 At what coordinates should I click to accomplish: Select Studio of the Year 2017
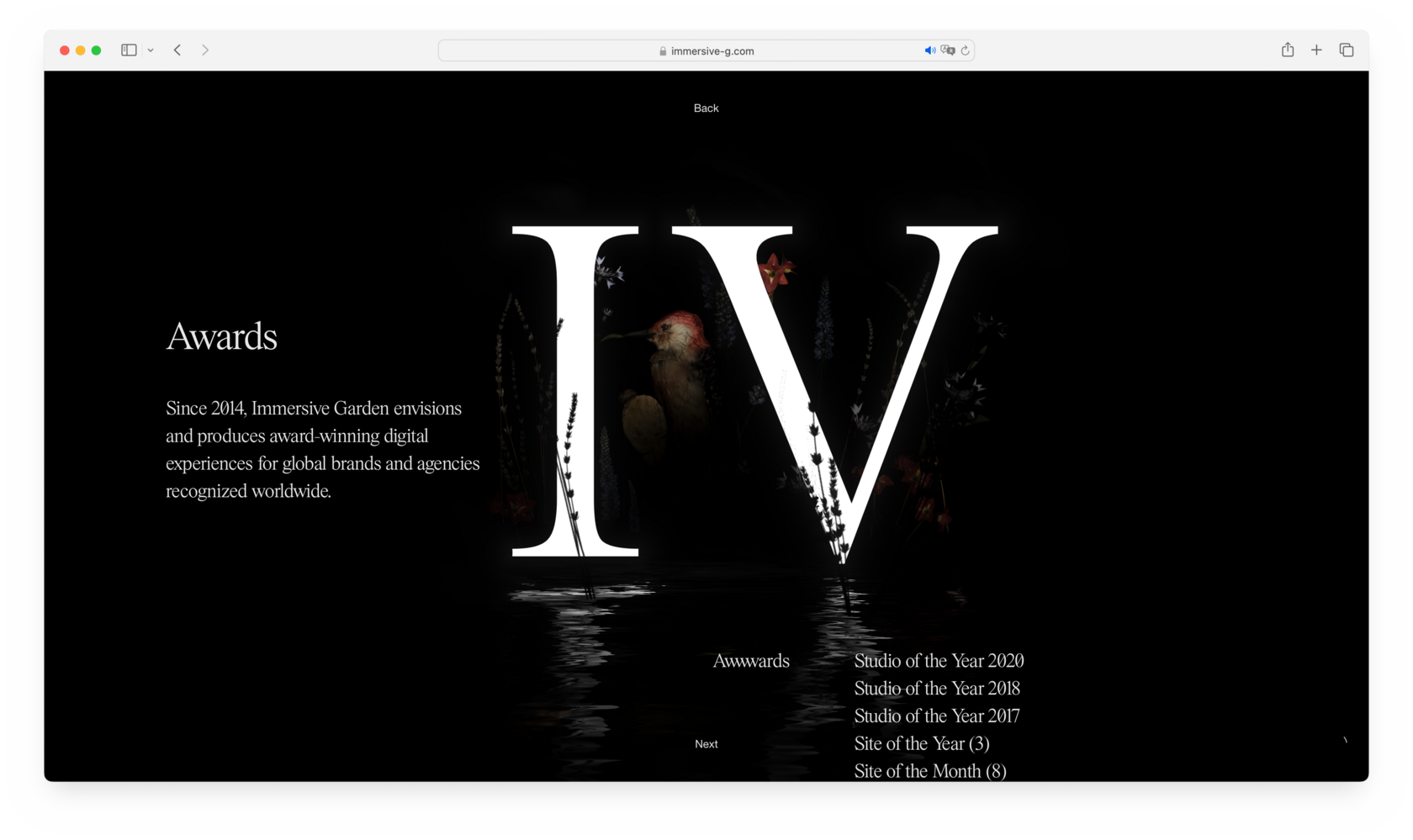(937, 716)
